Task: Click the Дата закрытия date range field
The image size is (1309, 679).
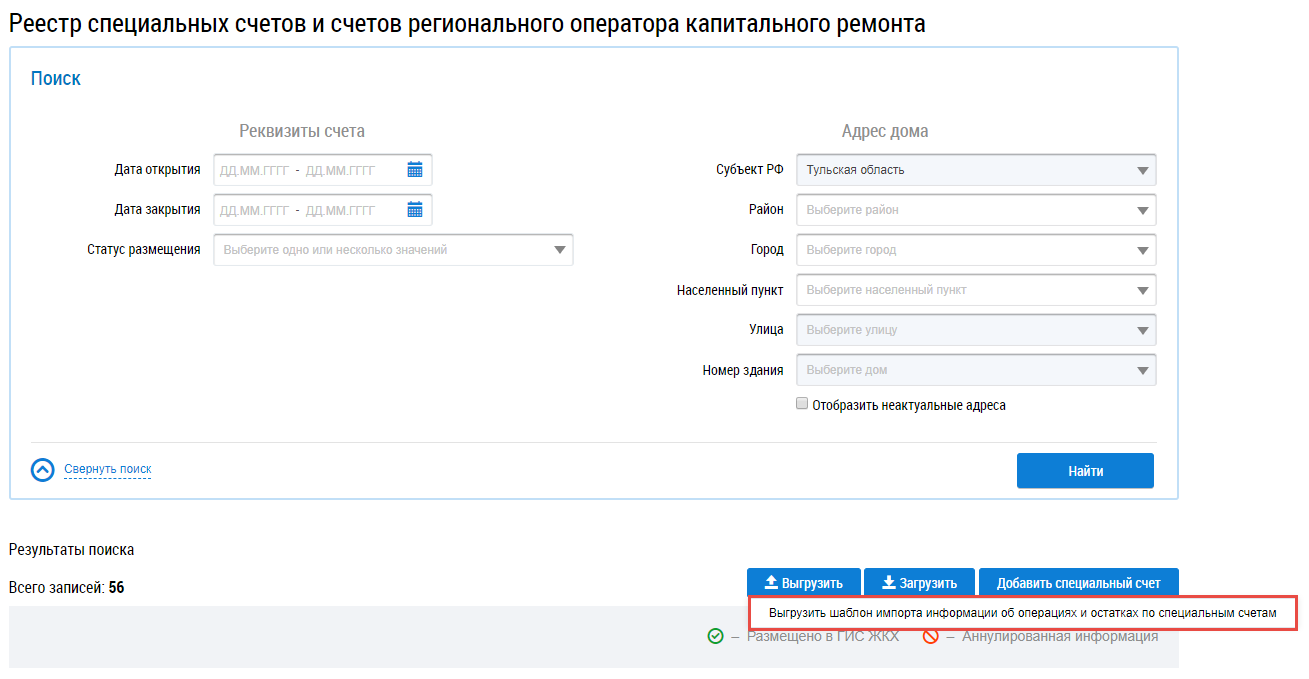Action: 323,210
